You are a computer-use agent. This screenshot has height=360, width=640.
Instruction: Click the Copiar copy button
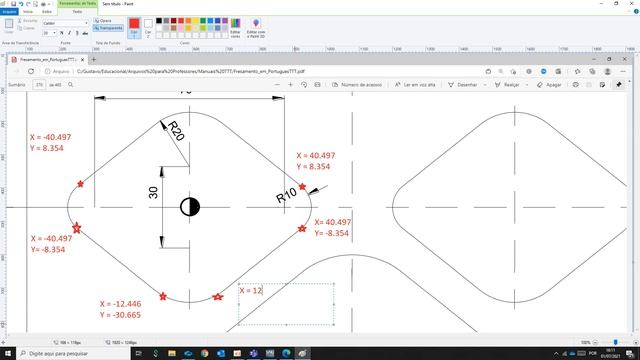click(27, 28)
